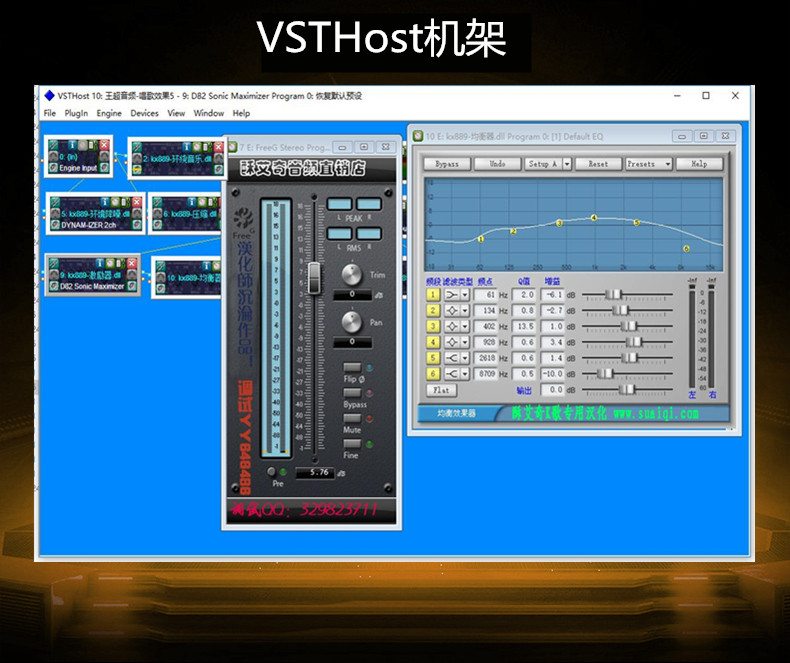Toggle Pre button in FreeG

tap(272, 472)
